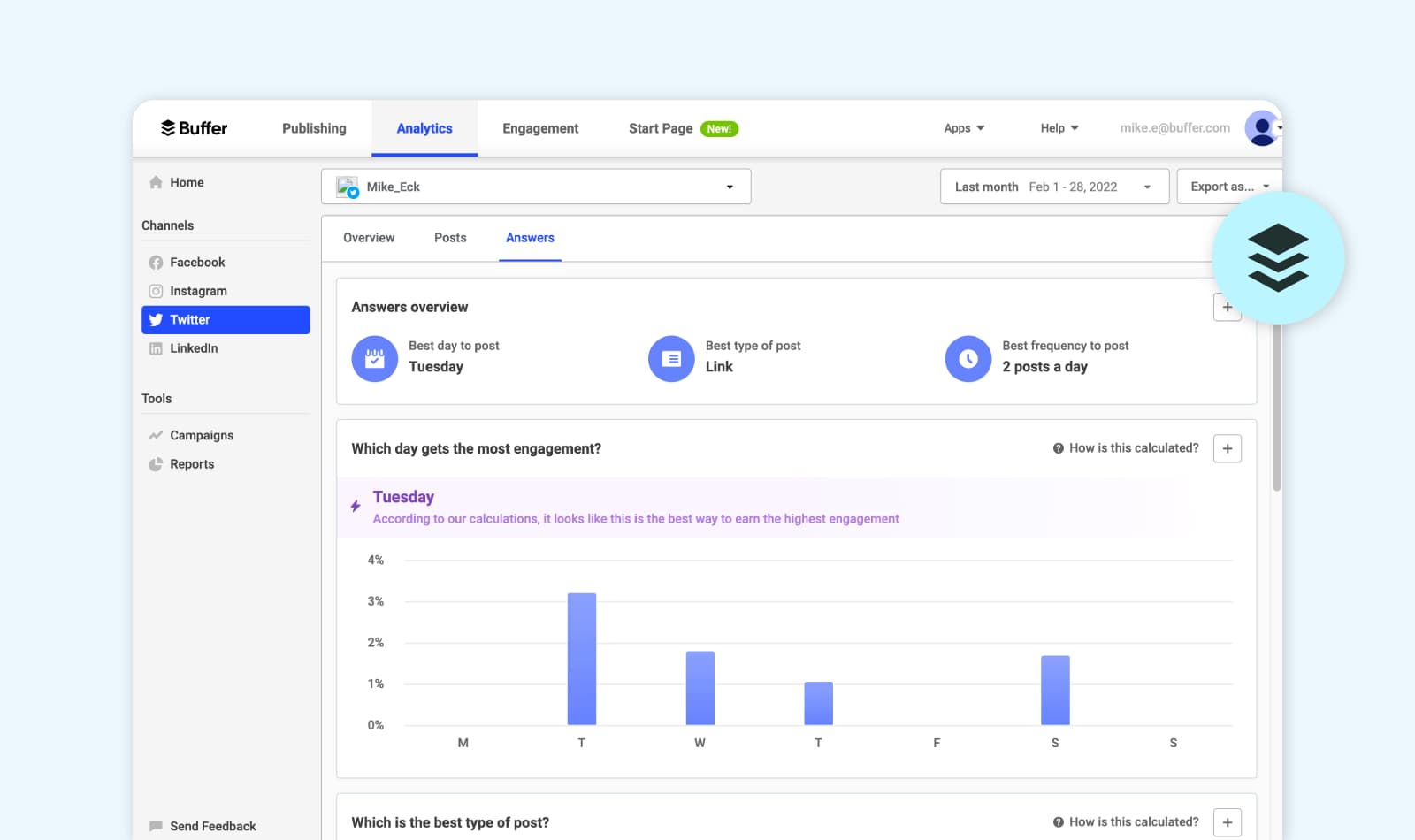Click the Send Feedback icon
This screenshot has height=840, width=1415.
156,826
